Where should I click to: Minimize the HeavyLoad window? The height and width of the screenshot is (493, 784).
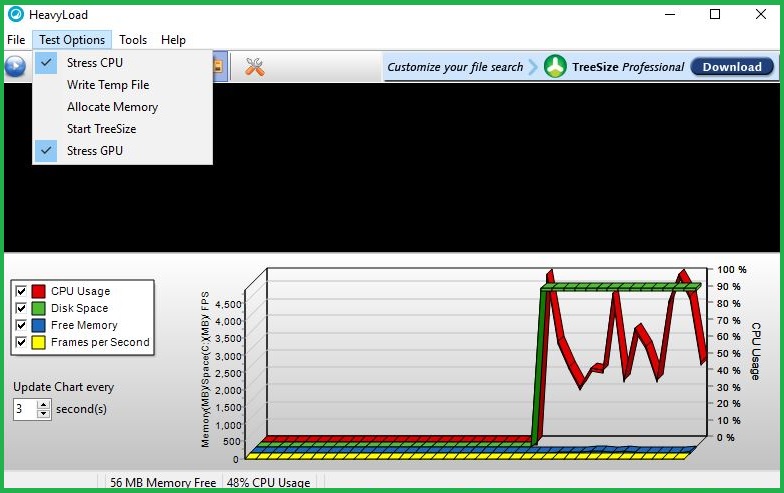(670, 14)
